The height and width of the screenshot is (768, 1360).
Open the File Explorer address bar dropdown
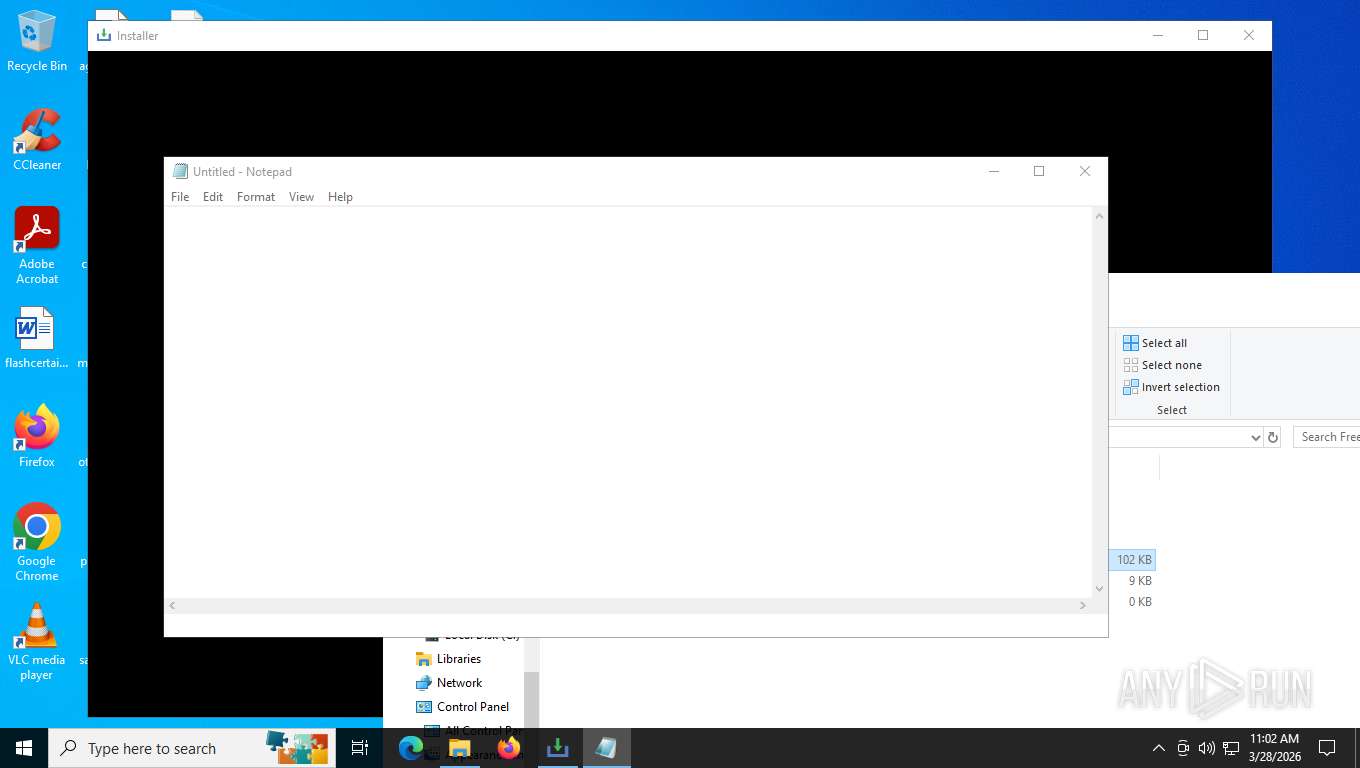click(x=1256, y=437)
